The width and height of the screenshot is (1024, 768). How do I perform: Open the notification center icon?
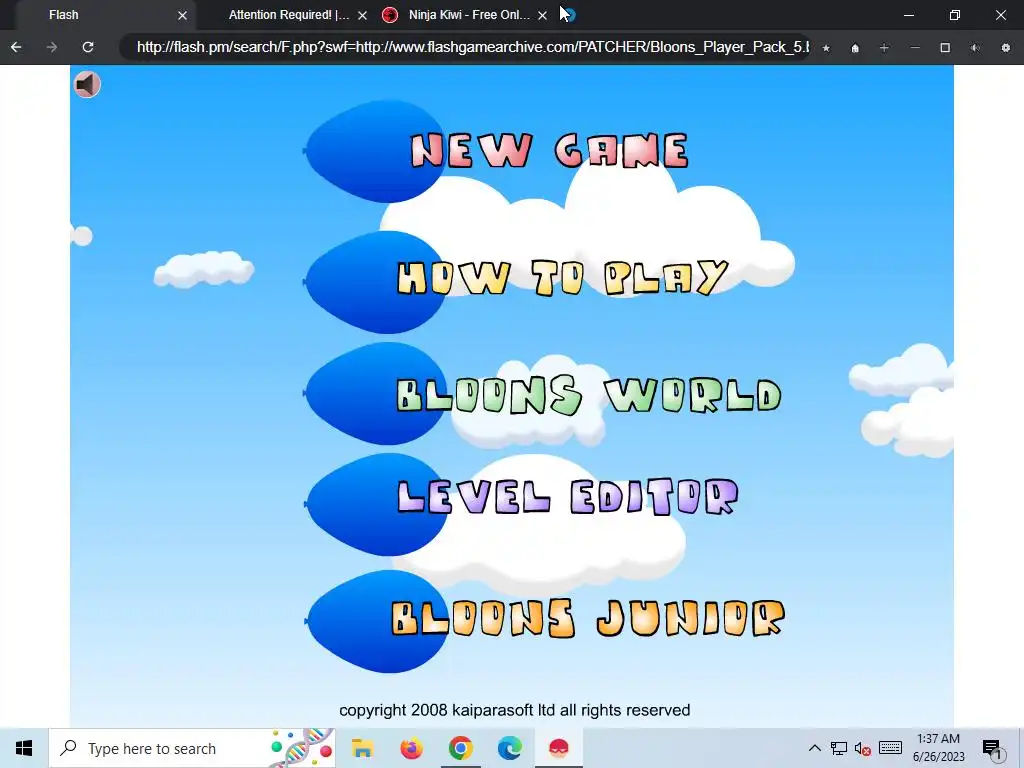tap(992, 749)
